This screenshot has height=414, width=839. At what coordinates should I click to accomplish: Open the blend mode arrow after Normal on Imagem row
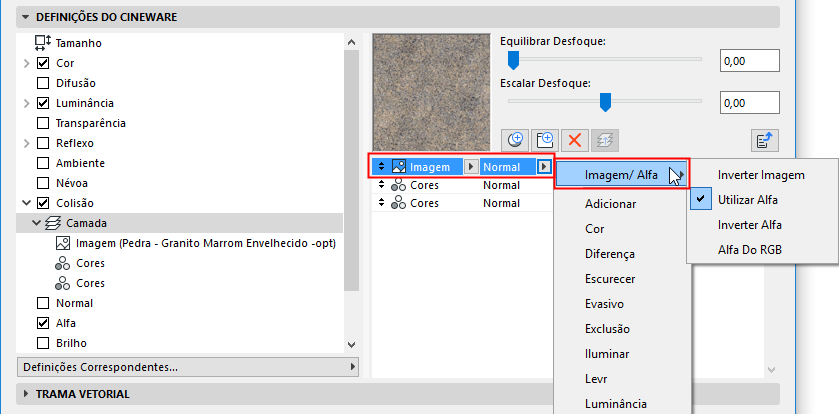pyautogui.click(x=544, y=167)
